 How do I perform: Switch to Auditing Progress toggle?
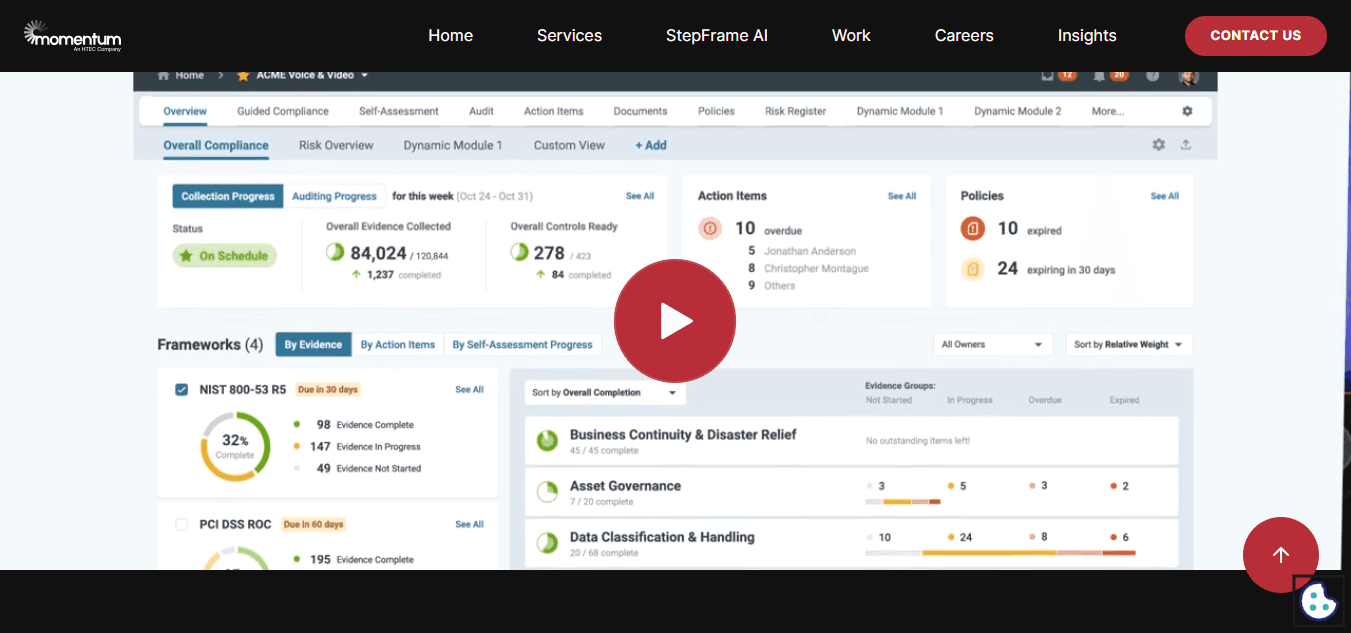pos(334,197)
